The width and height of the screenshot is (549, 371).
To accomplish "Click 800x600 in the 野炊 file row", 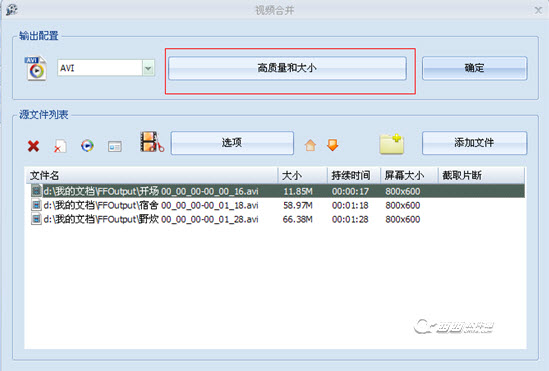I will point(403,219).
